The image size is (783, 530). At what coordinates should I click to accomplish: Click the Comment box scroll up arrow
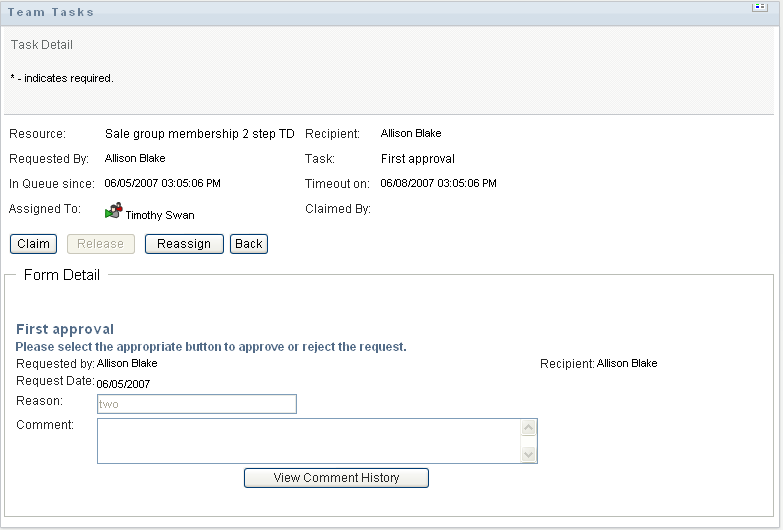click(528, 428)
